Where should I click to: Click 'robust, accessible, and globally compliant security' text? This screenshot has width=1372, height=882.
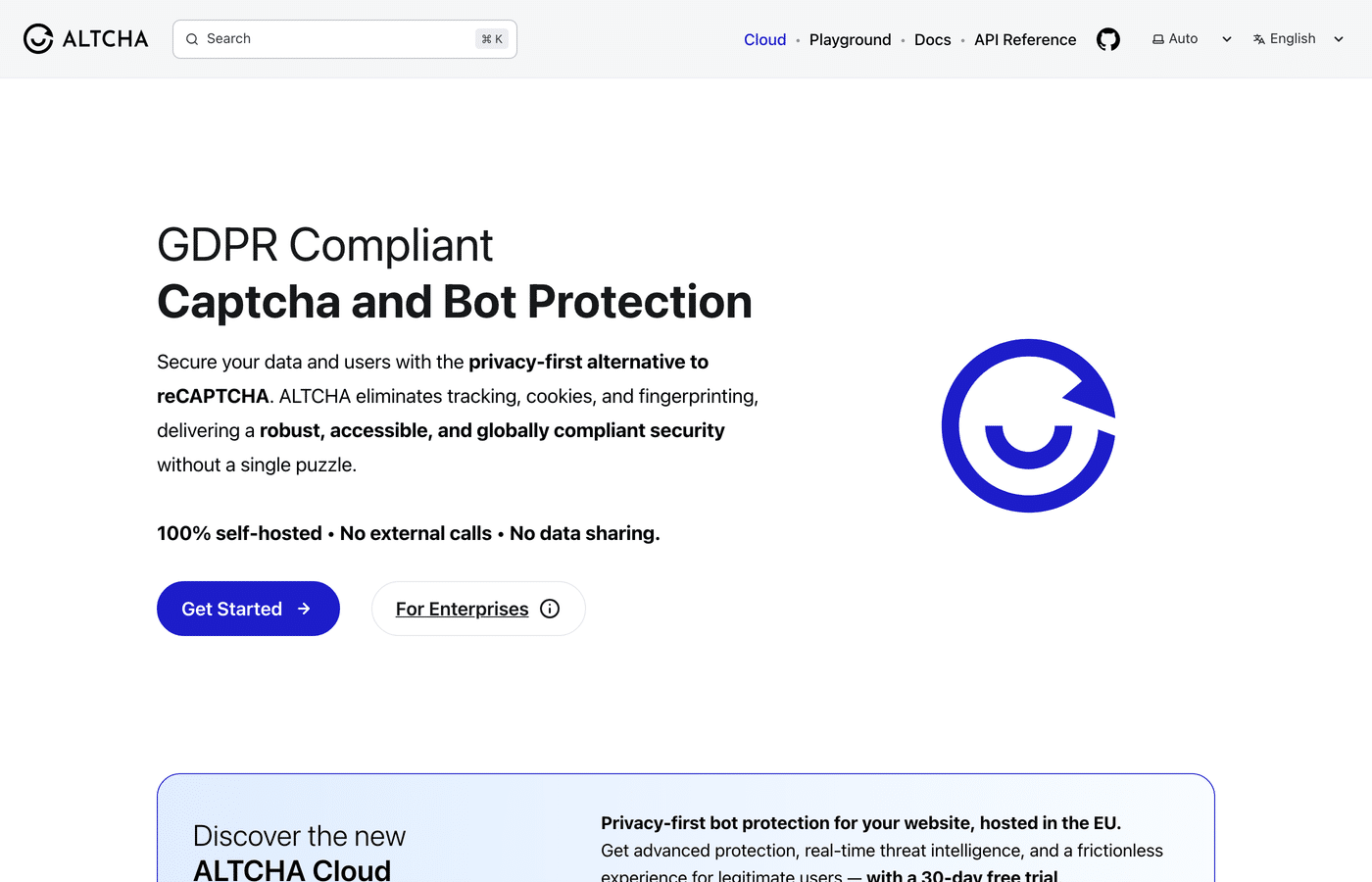tap(492, 430)
